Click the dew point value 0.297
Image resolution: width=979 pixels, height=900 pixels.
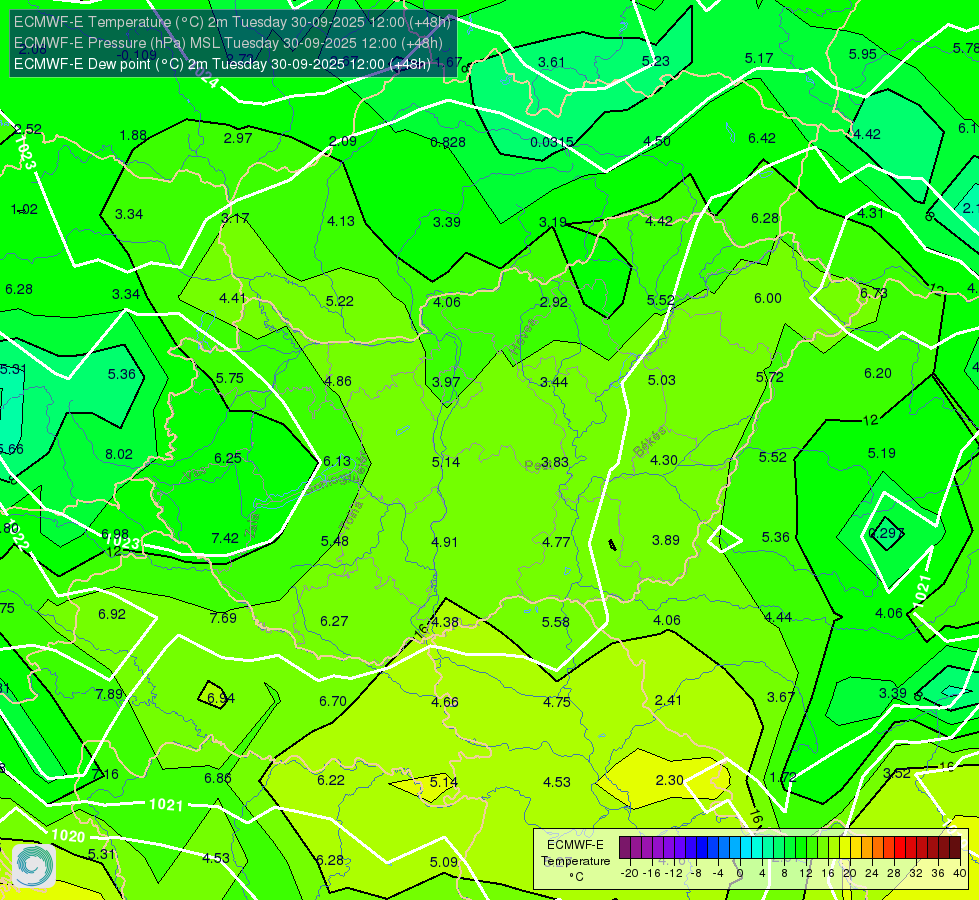887,533
